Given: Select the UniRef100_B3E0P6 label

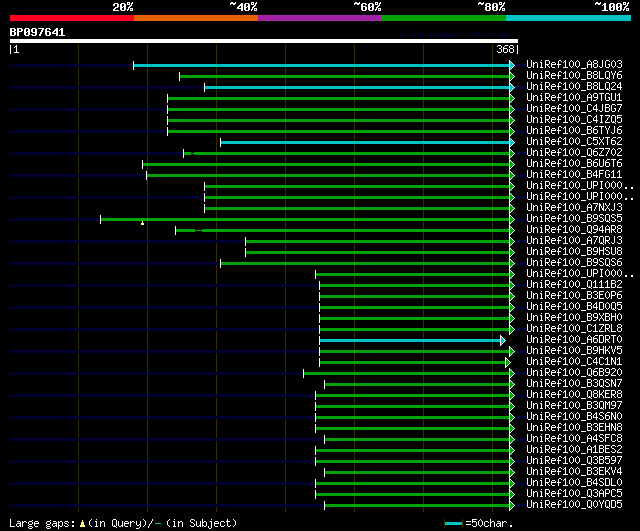Looking at the screenshot, I should click(x=574, y=295).
